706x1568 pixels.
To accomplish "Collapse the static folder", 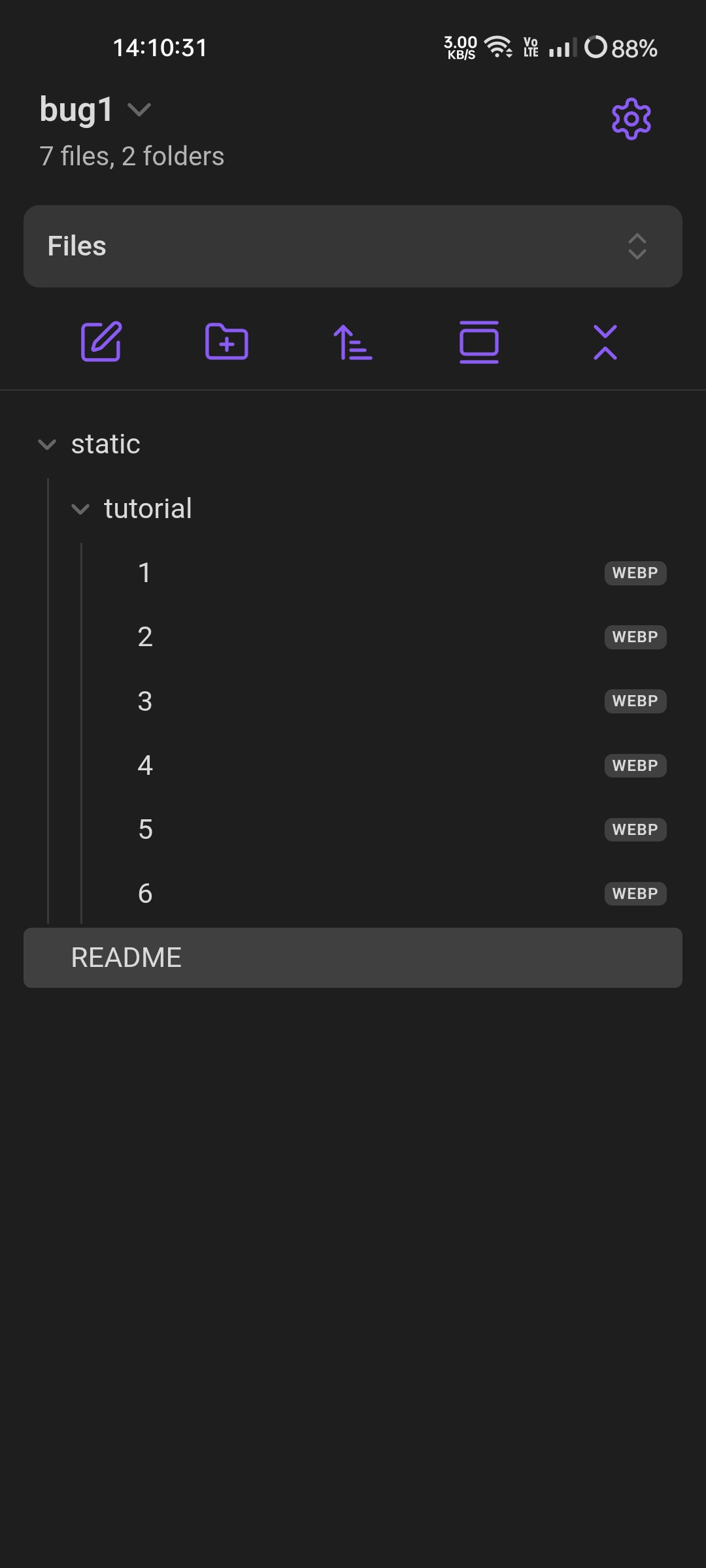I will (x=47, y=445).
